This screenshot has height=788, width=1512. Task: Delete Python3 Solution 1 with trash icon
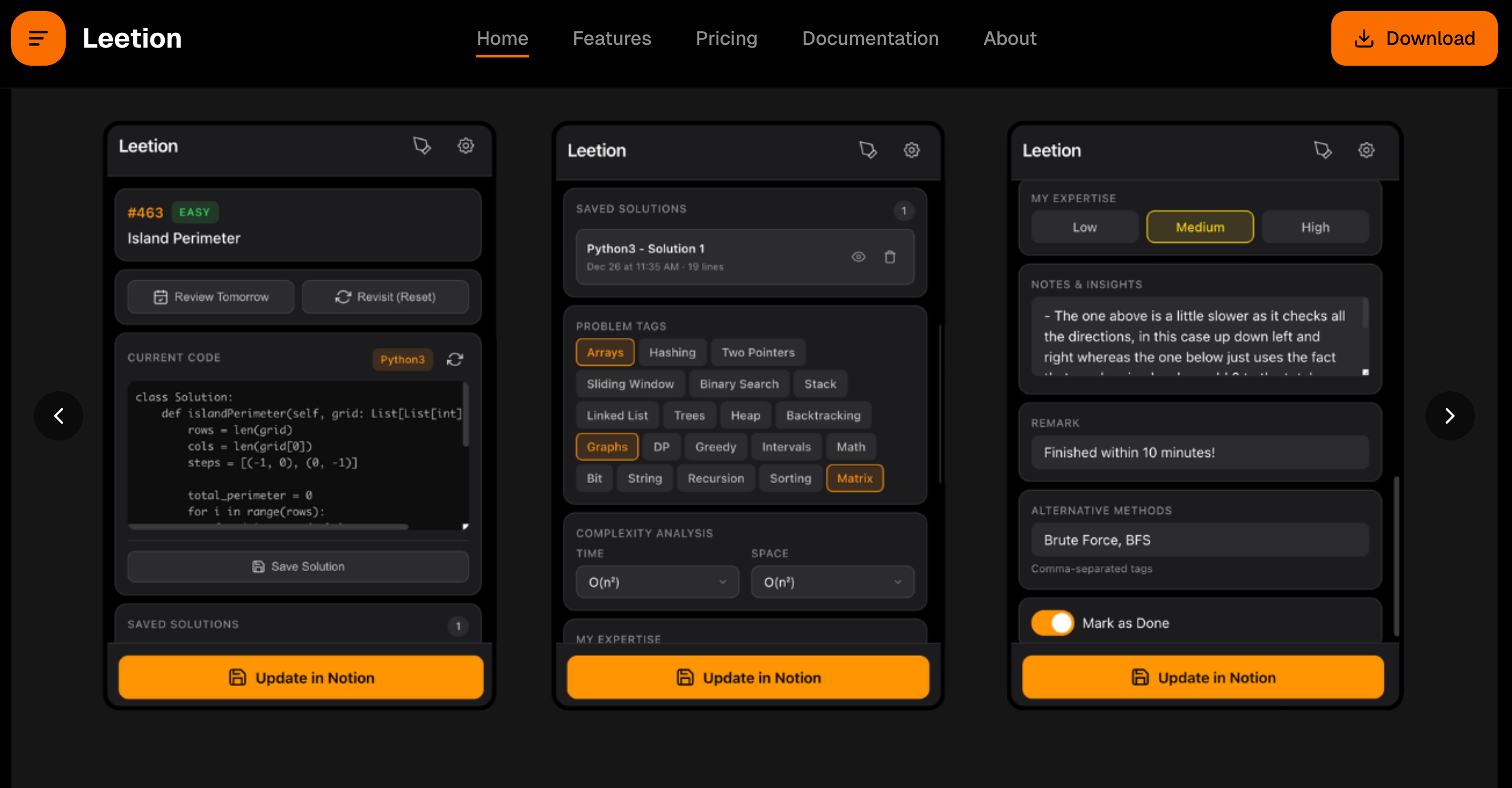890,257
